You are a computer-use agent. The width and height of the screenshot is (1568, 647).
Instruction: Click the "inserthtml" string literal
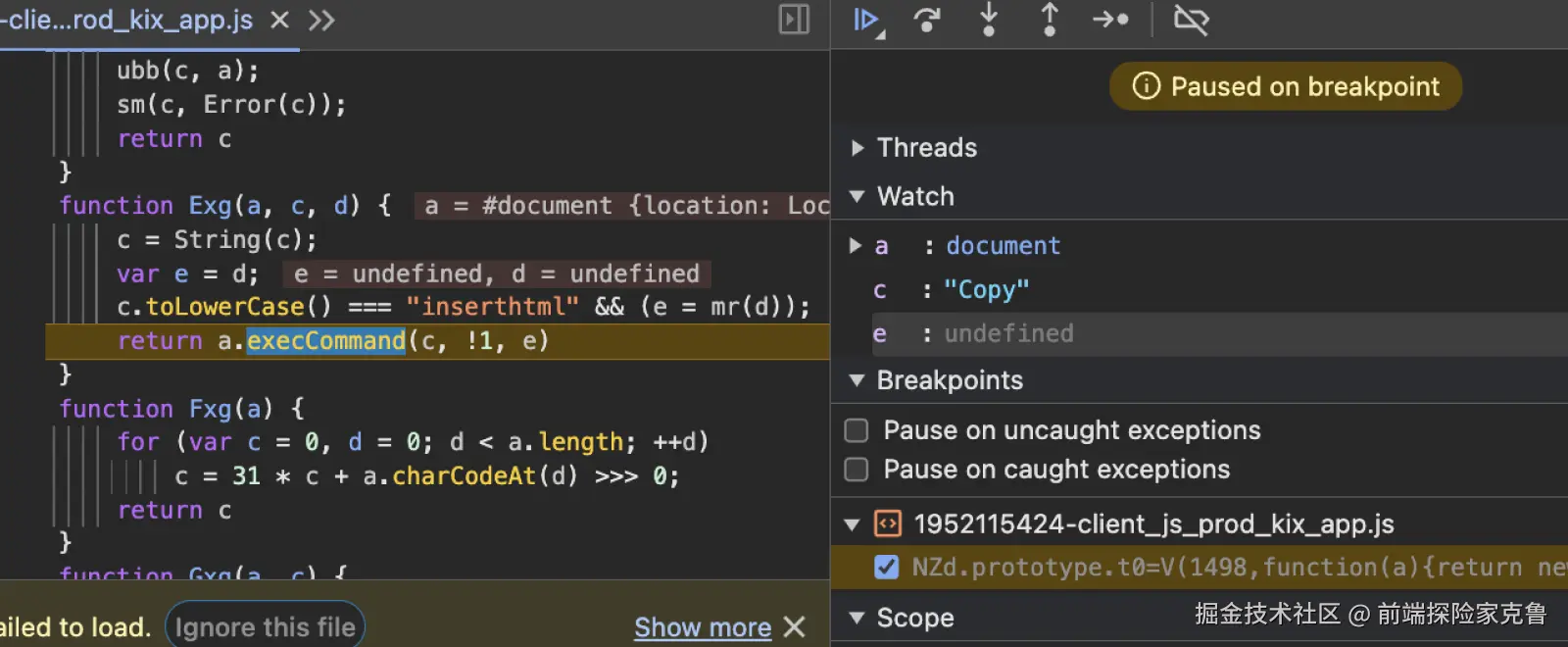pos(492,307)
